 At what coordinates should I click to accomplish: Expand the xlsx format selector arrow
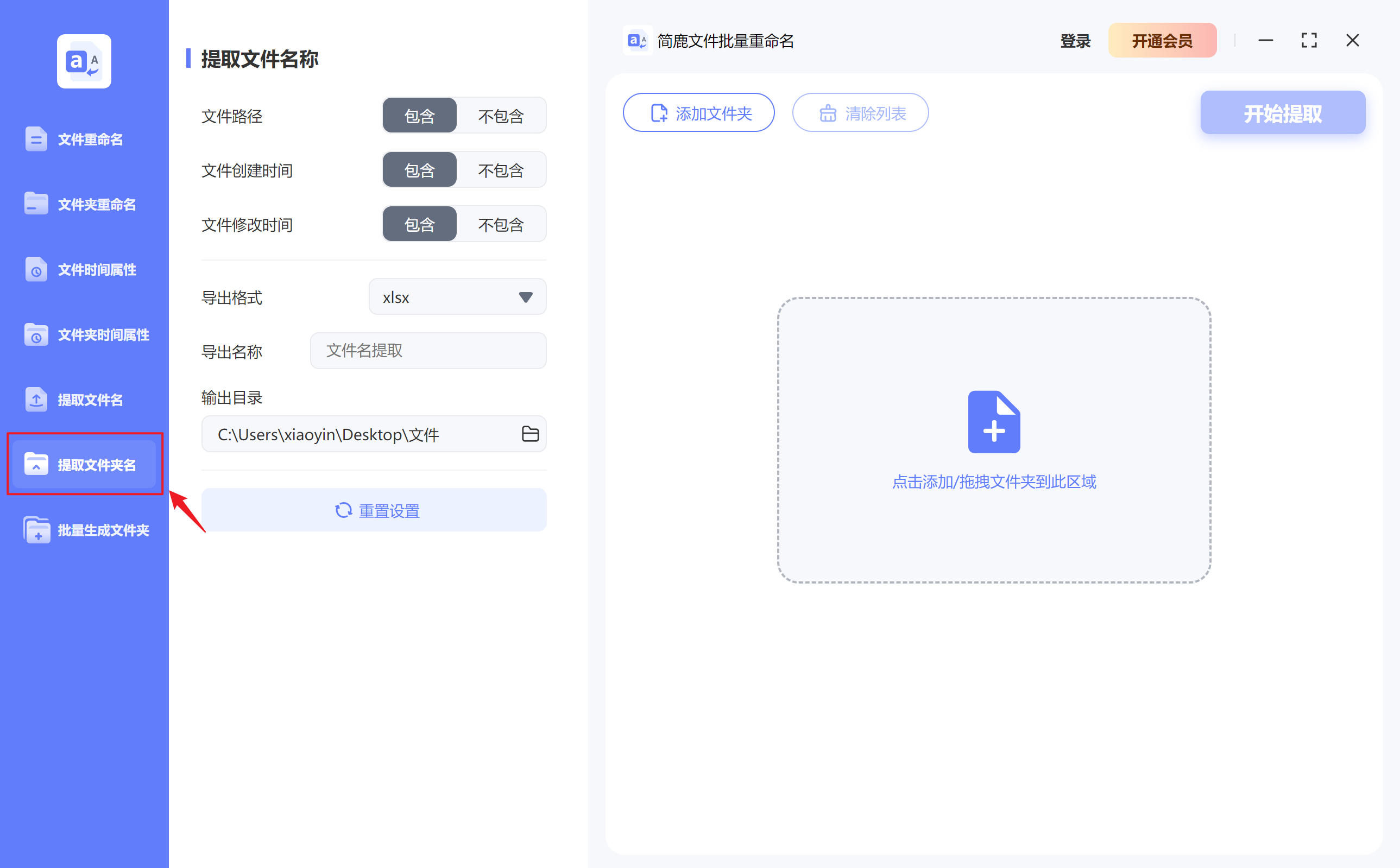tap(524, 297)
